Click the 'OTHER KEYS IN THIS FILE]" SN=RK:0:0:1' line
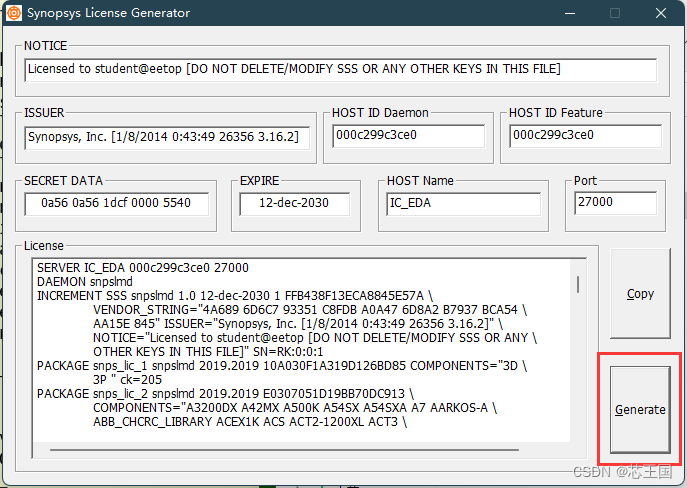 click(x=208, y=352)
